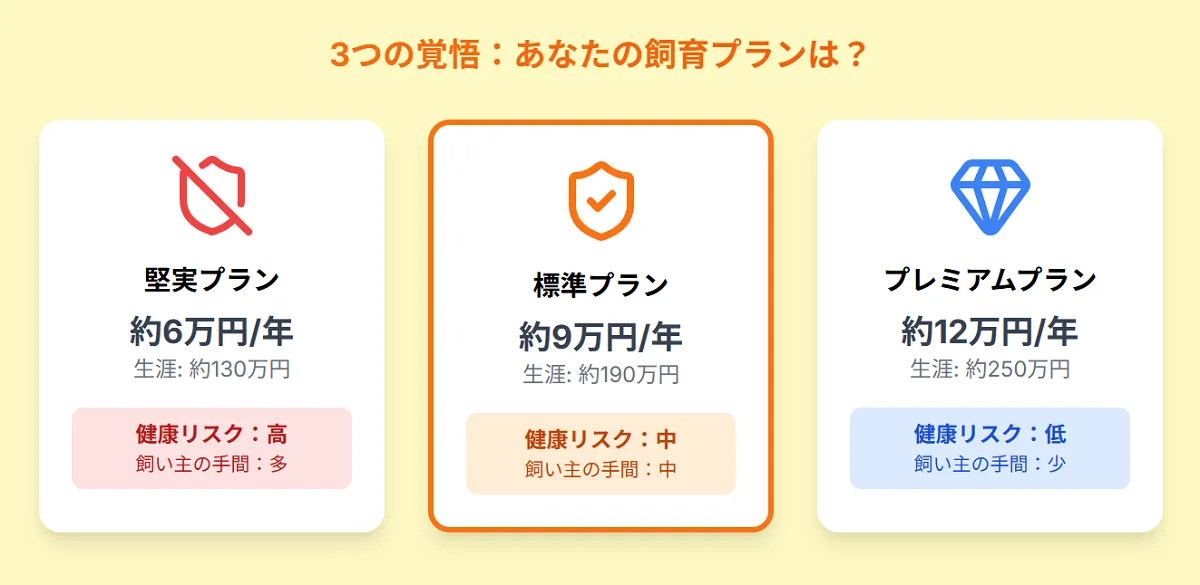Click the red 健康リスク：高 badge
The height and width of the screenshot is (585, 1200).
[212, 448]
